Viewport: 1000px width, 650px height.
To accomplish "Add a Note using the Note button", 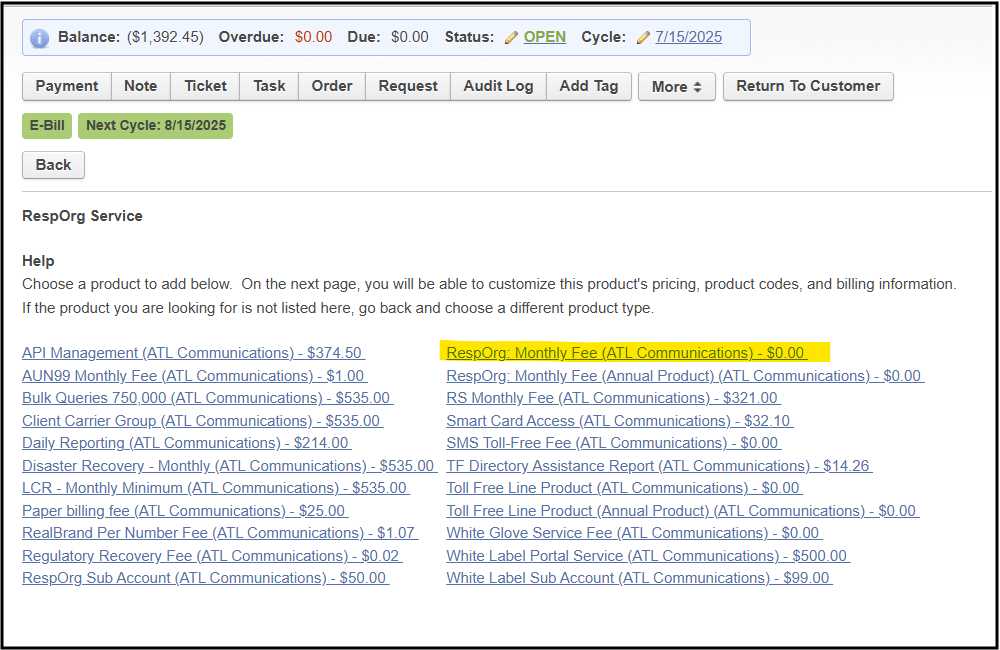I will coord(140,86).
